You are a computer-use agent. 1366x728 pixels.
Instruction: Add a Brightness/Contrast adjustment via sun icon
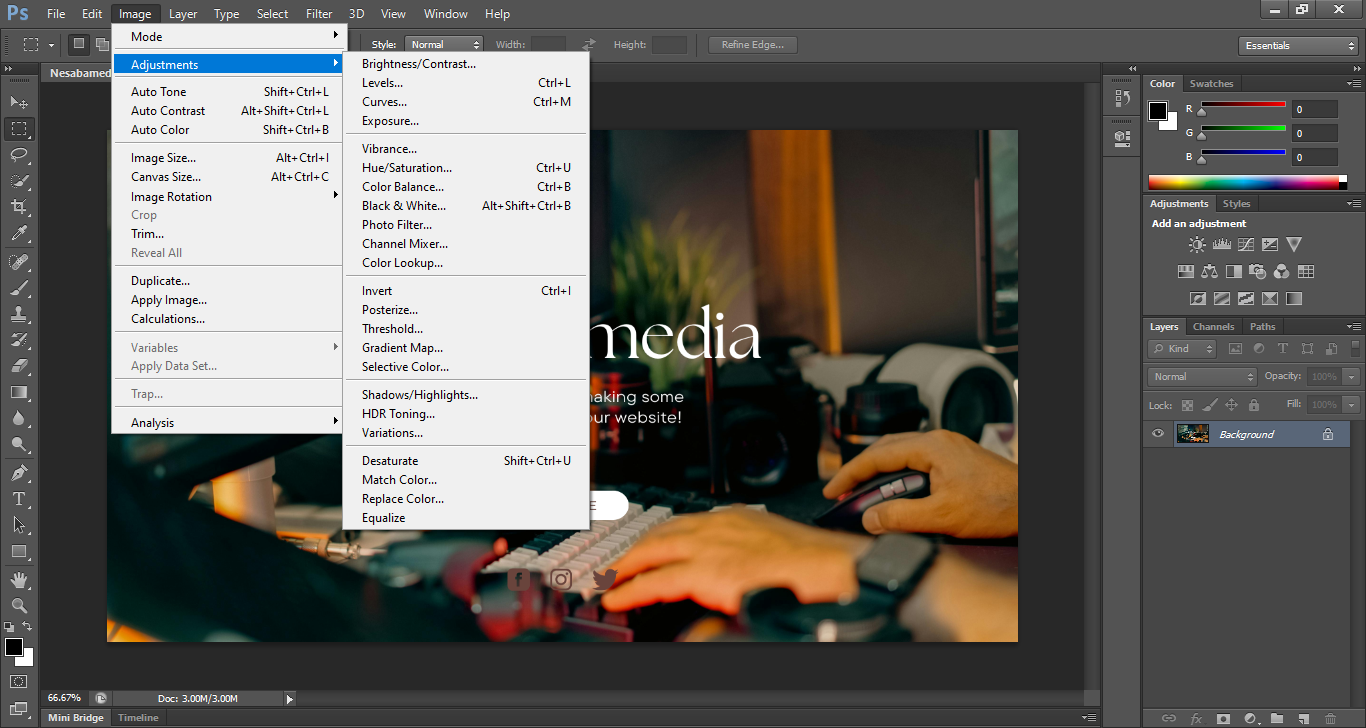pyautogui.click(x=1196, y=244)
